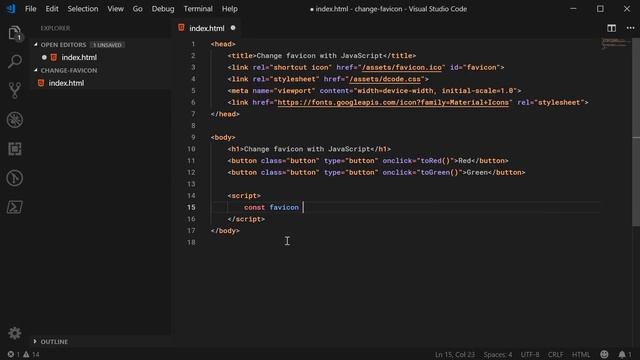The image size is (640, 360).
Task: Click the EXPLORER panel title
Action: coord(55,28)
